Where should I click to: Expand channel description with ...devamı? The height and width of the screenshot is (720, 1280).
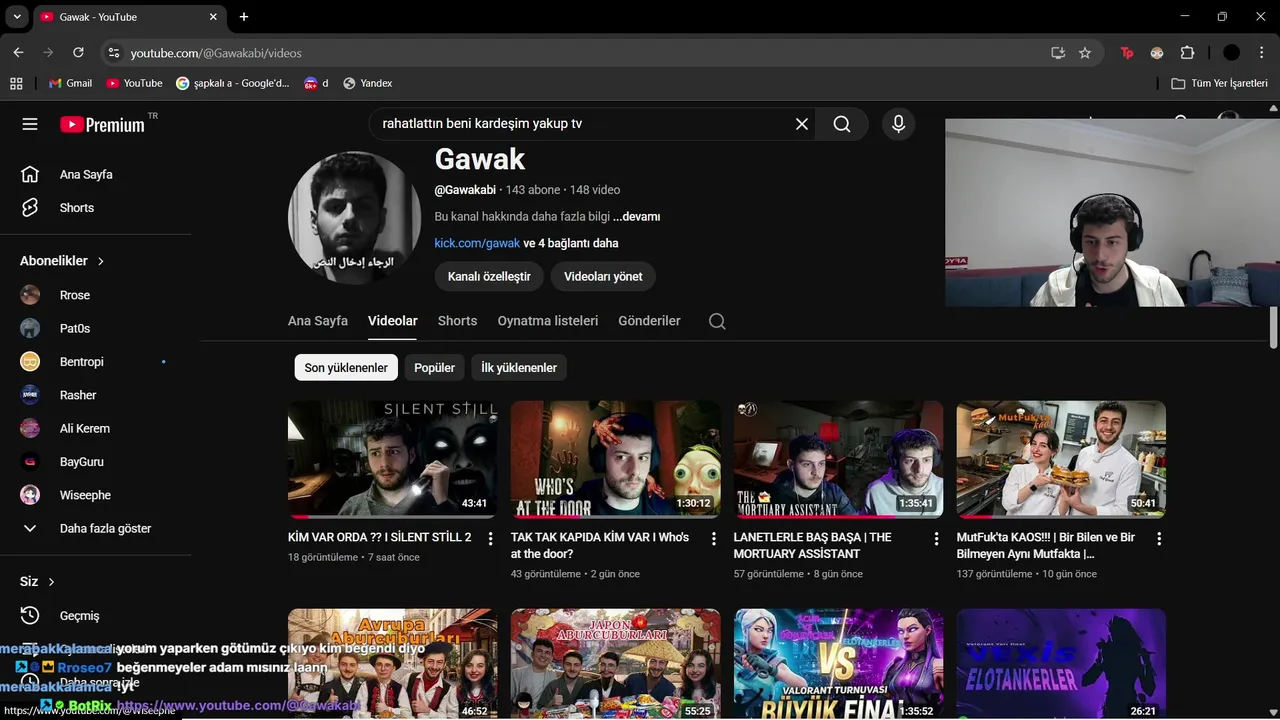636,217
